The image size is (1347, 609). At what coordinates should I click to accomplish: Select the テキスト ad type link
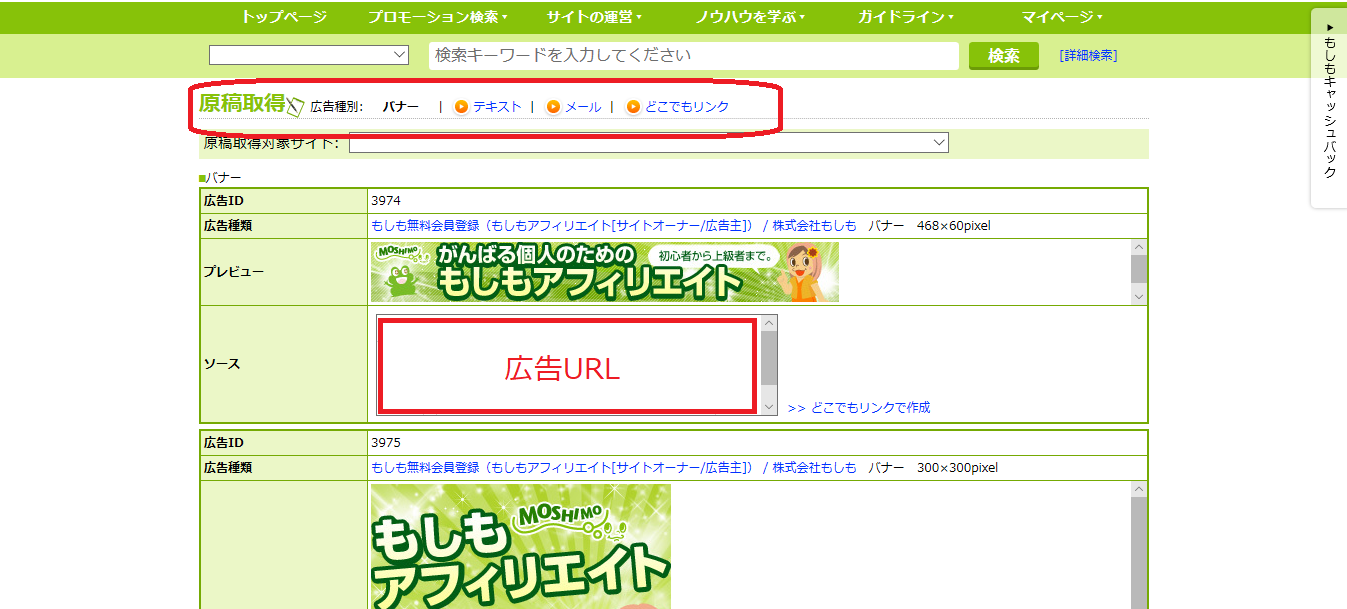click(497, 107)
